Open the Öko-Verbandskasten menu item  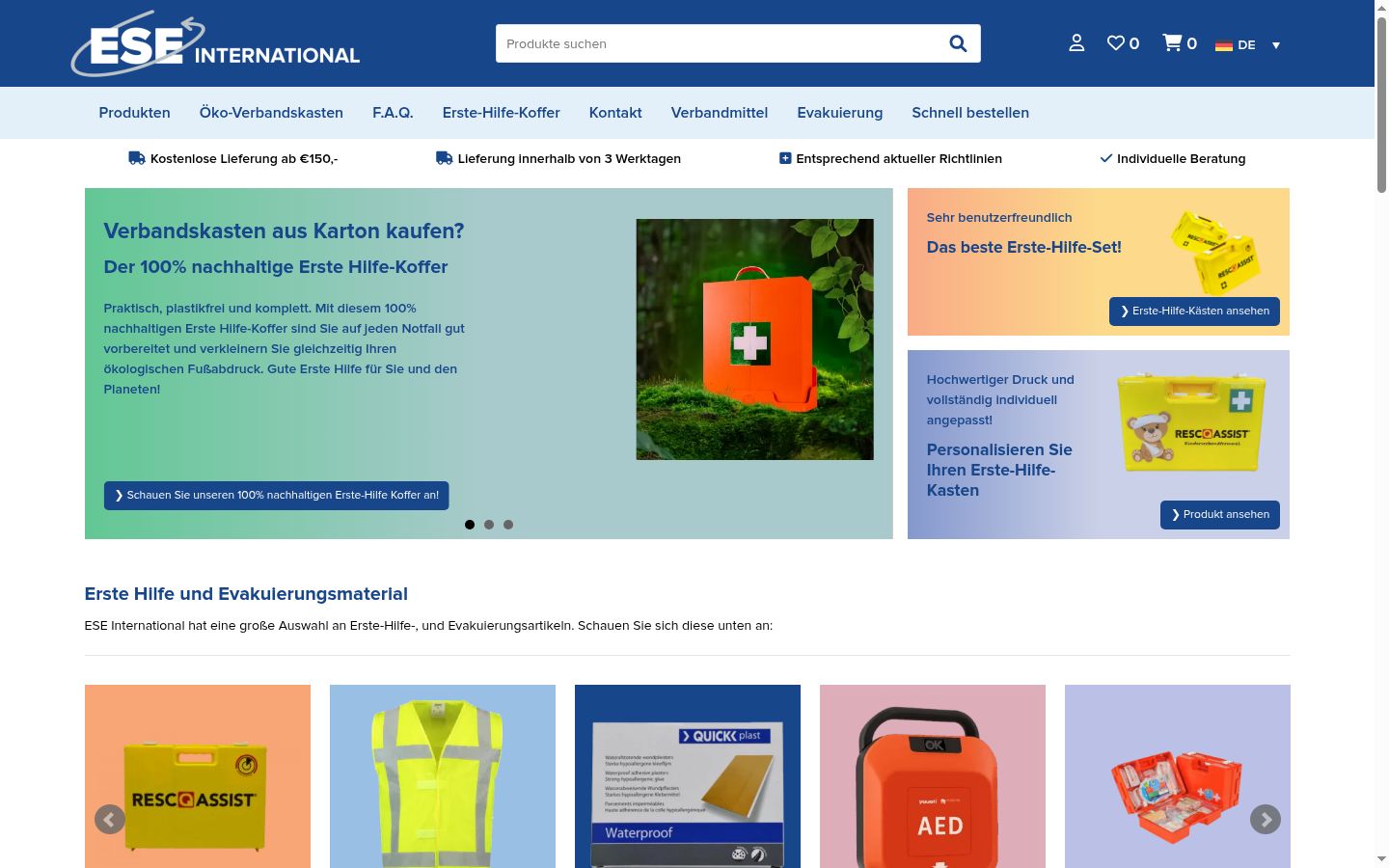pos(271,113)
